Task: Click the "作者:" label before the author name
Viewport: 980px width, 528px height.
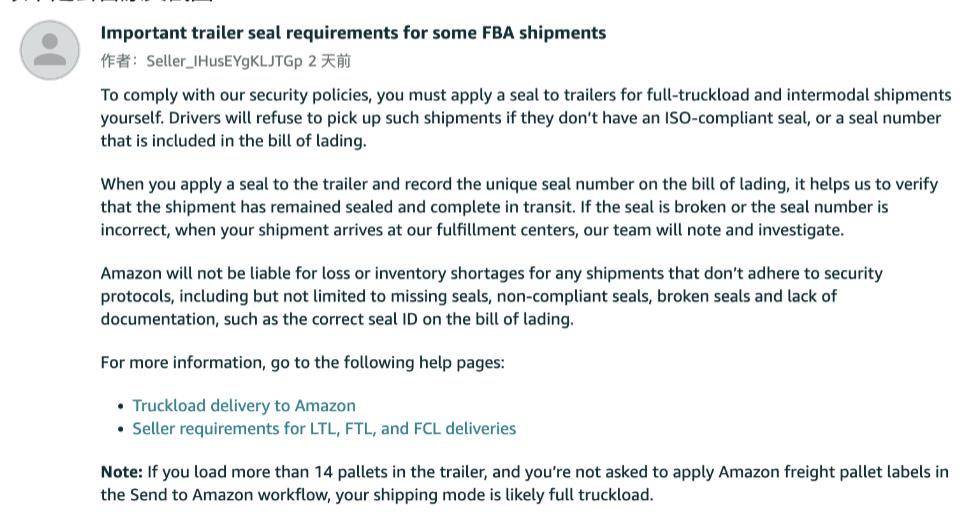Action: click(x=121, y=61)
